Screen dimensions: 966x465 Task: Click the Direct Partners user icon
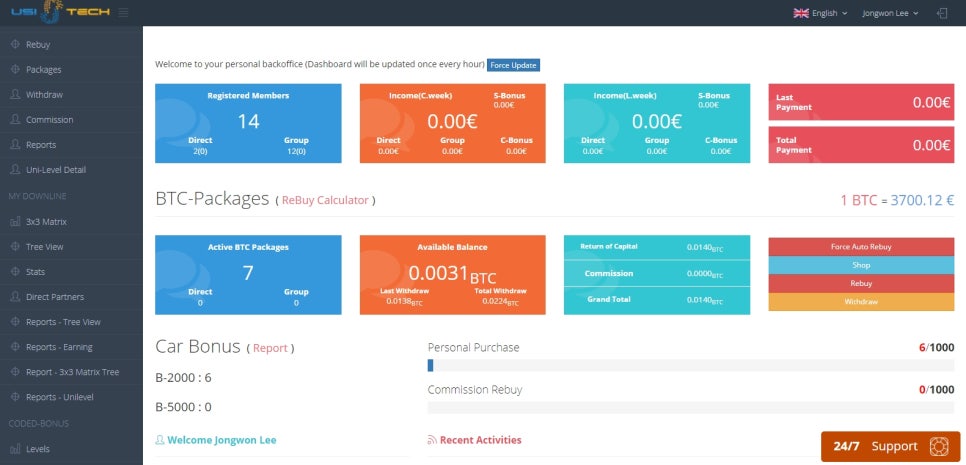pos(15,297)
